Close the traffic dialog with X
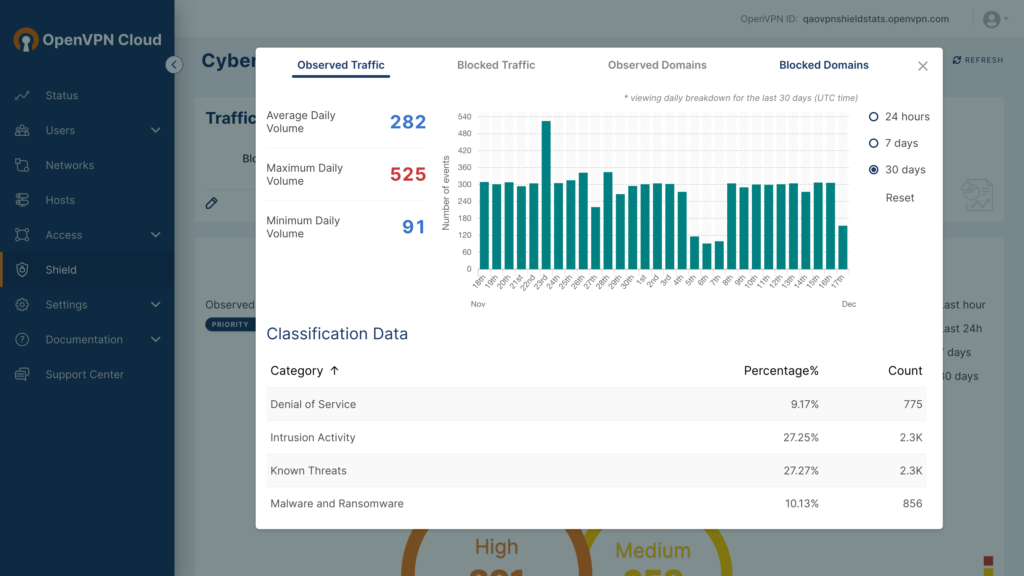 tap(923, 66)
